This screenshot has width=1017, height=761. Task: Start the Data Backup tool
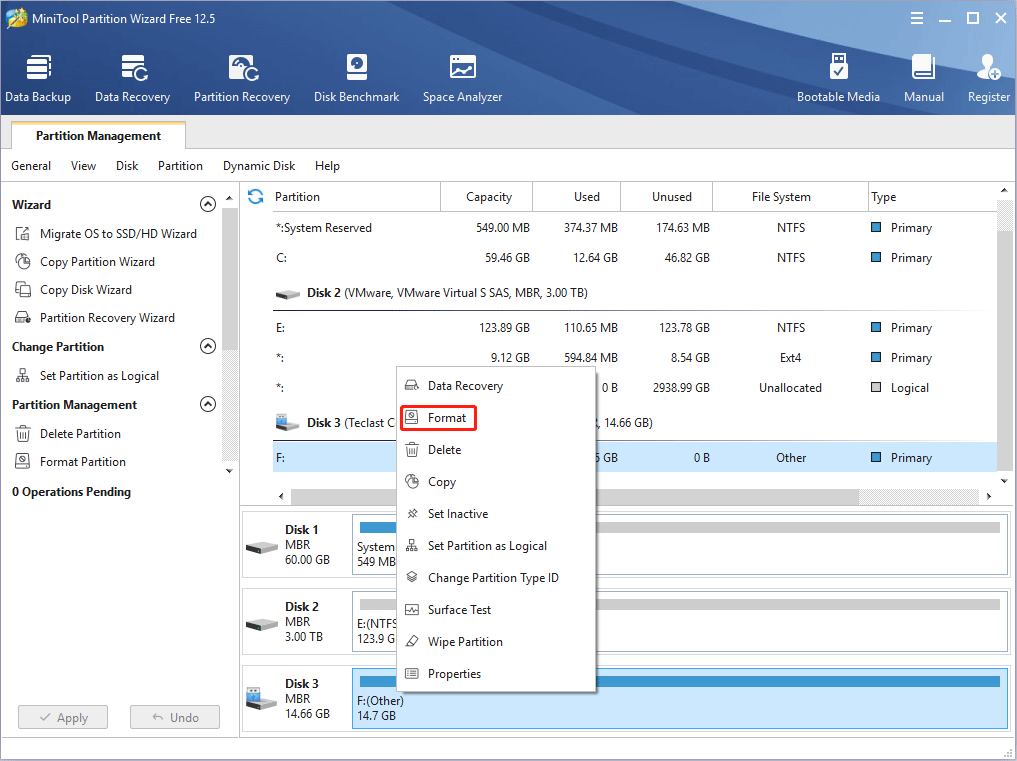(x=38, y=77)
